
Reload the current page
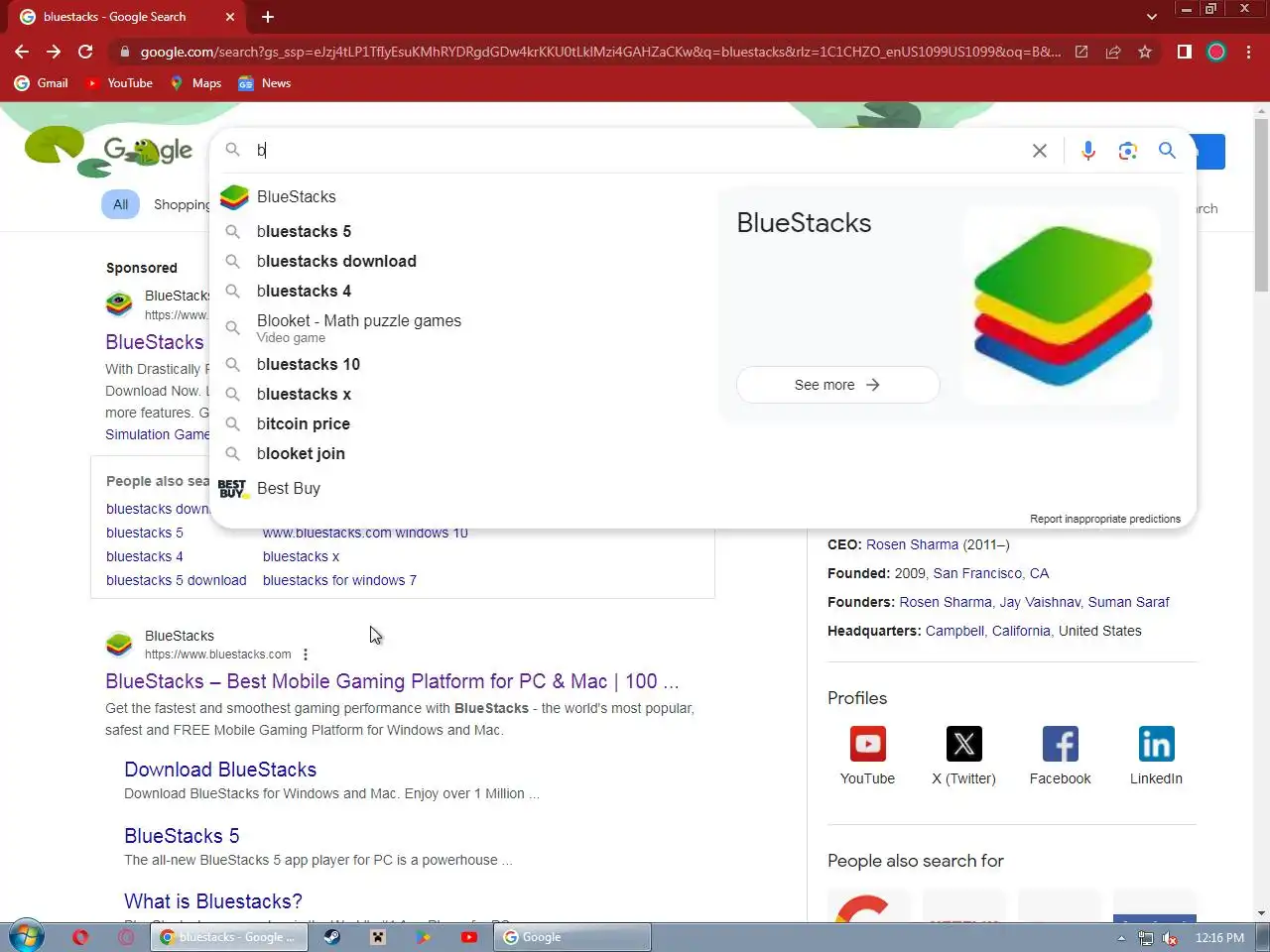[x=85, y=52]
